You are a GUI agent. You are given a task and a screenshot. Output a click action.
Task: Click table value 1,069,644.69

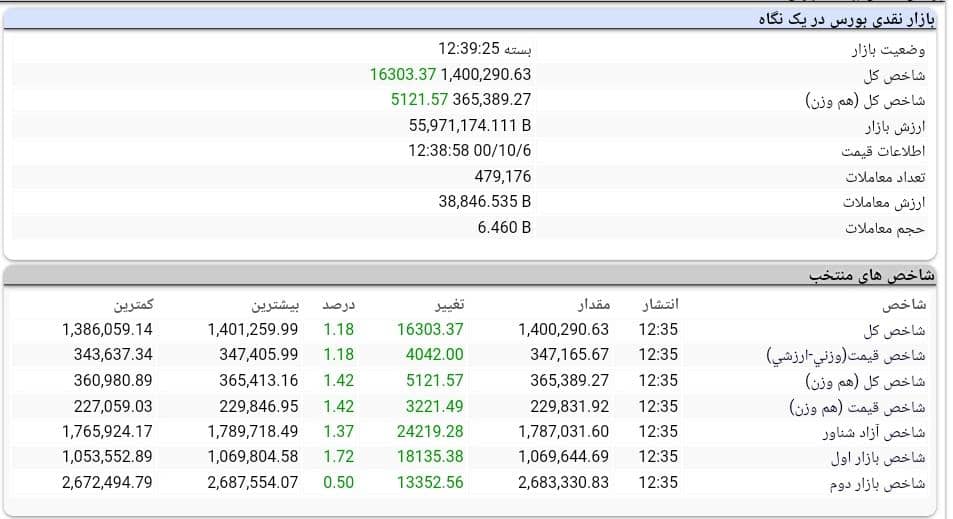[563, 456]
